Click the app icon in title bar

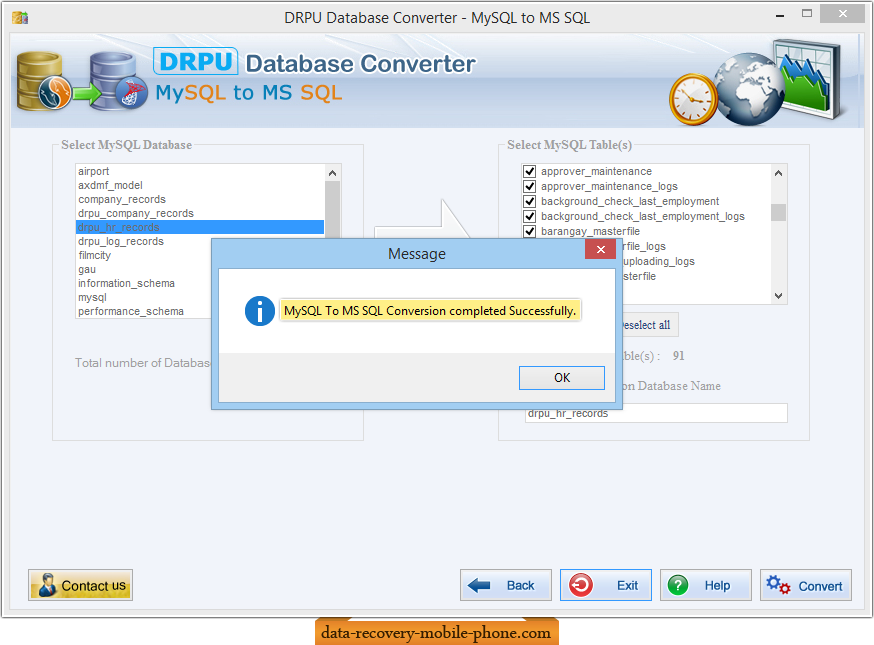[18, 17]
